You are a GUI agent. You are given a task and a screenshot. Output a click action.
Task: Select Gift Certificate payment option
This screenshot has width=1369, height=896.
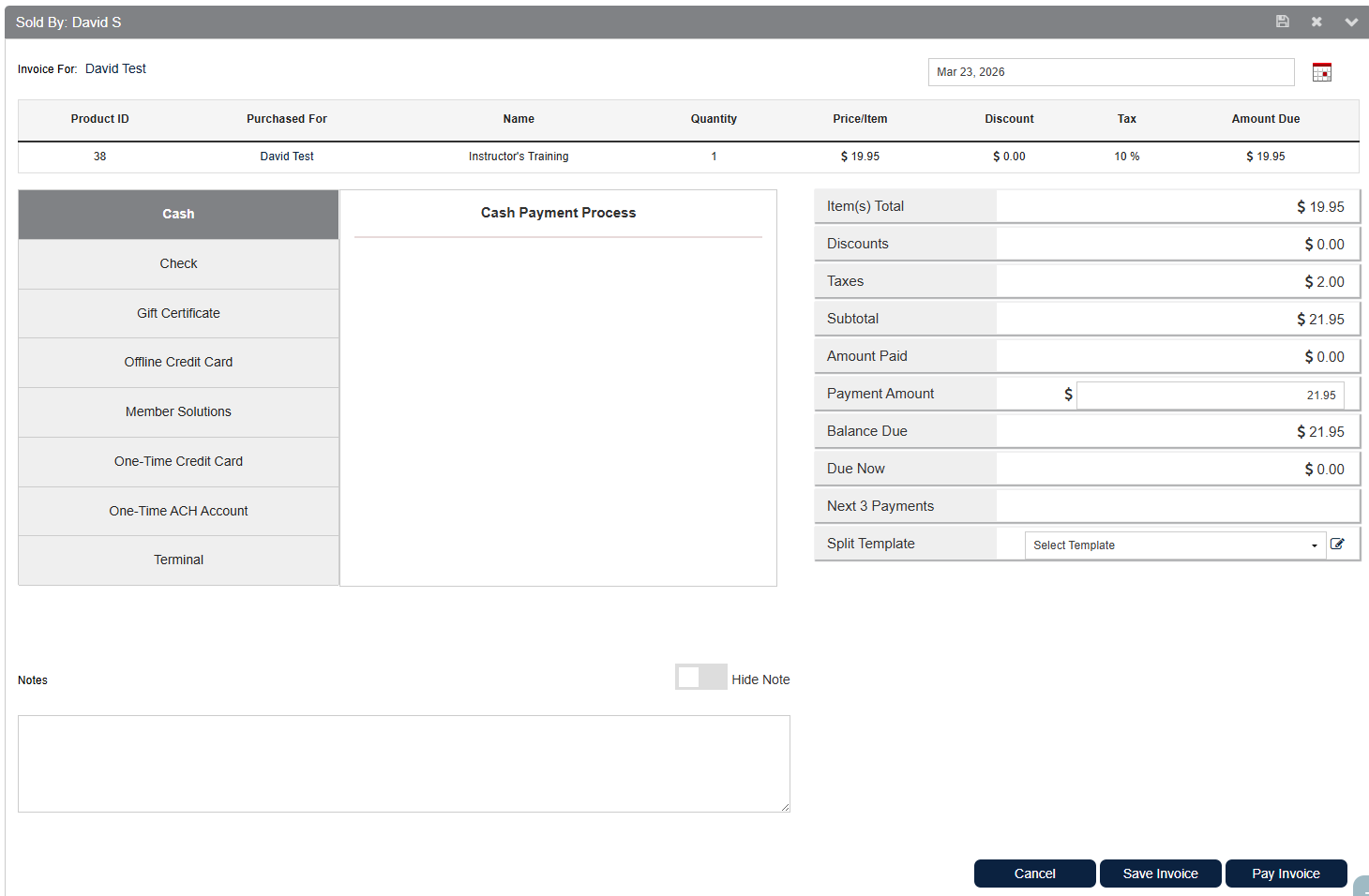(x=178, y=314)
